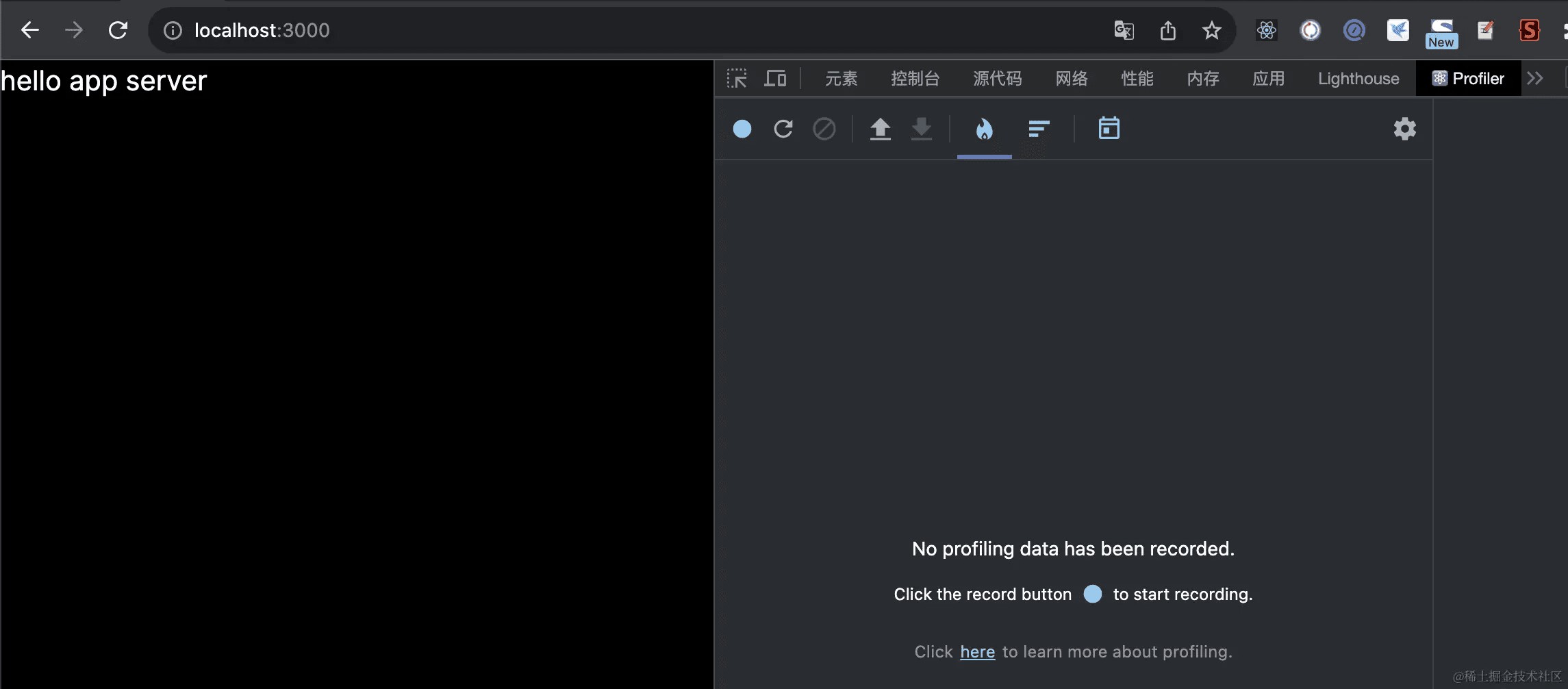Open the extension labeled New

pos(1441,33)
